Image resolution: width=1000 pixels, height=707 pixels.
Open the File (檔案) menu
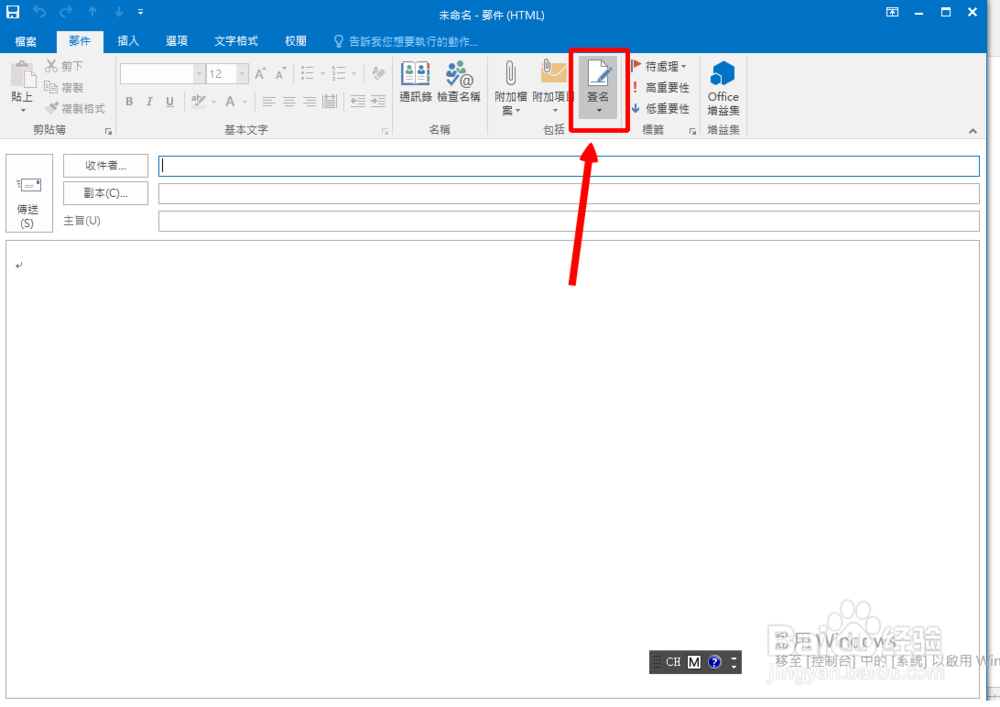(26, 41)
